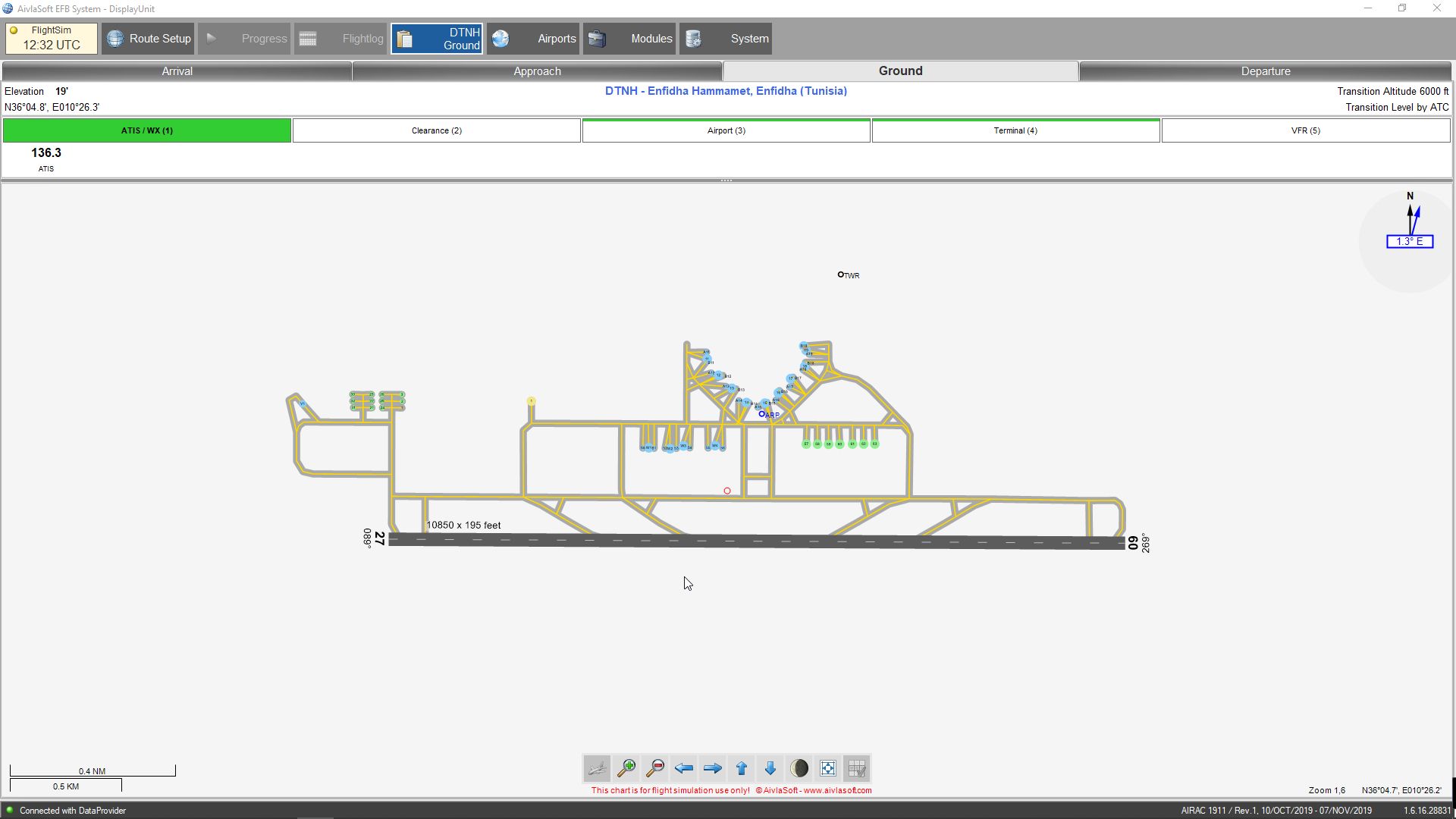Screen dimensions: 1456x819
Task: Open the Airports section
Action: (x=534, y=39)
